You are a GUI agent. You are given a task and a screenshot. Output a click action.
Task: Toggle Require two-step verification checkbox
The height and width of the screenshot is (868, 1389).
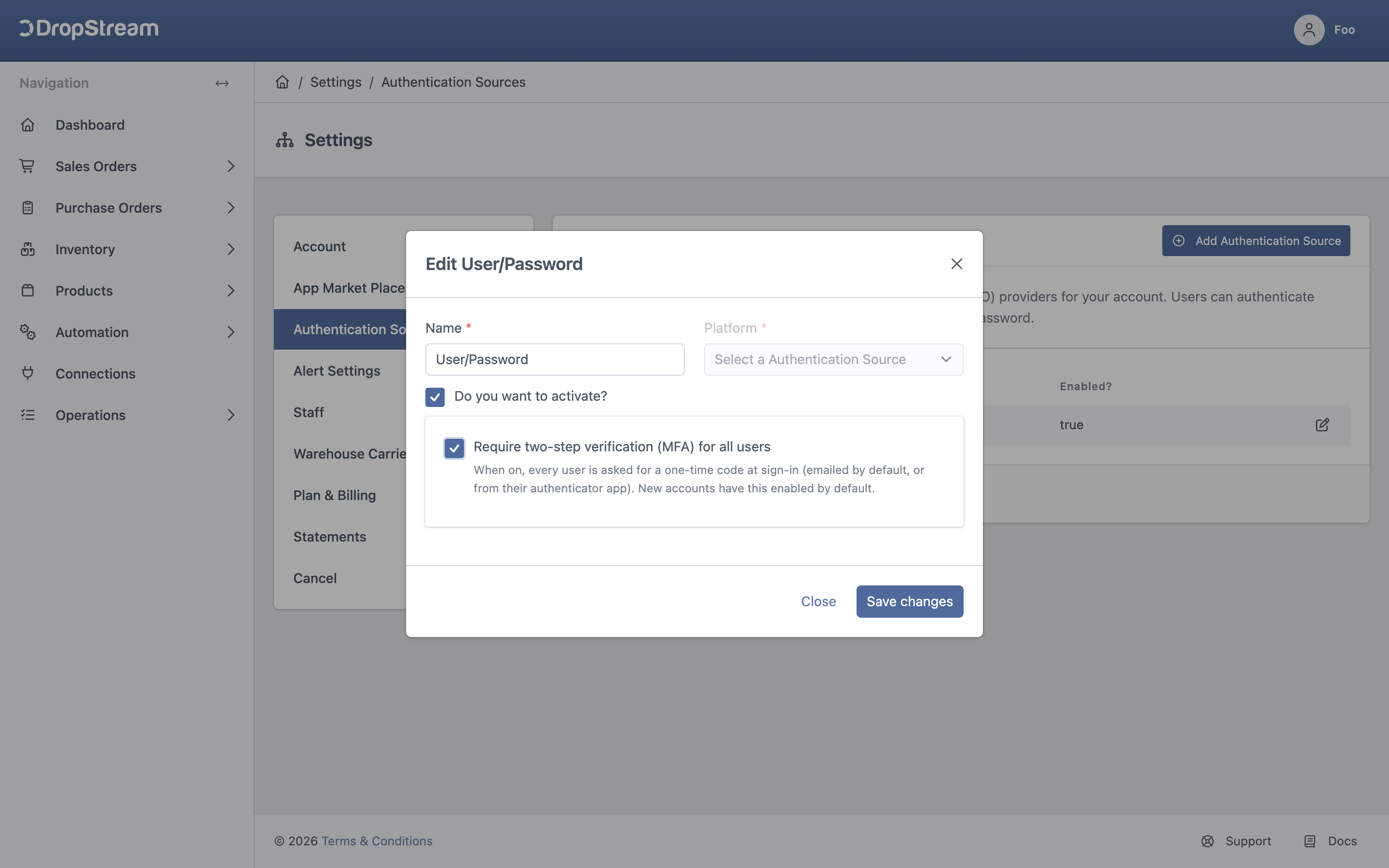coord(454,448)
